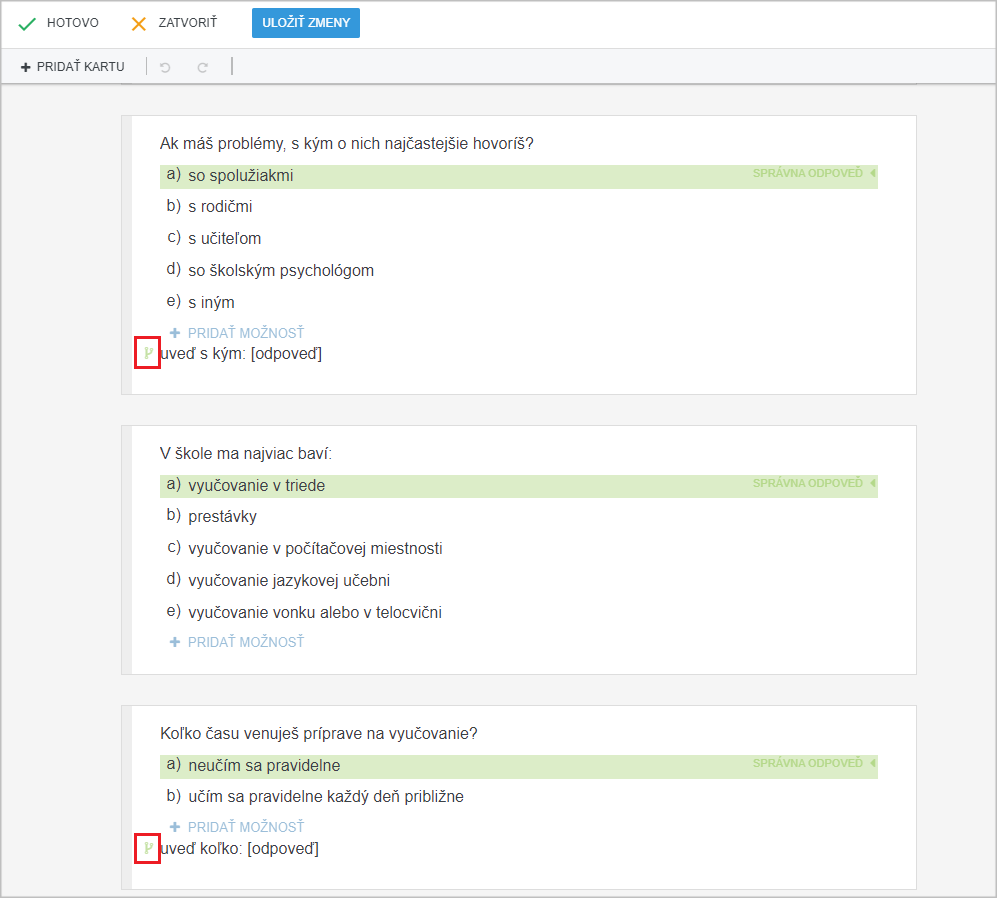Mark 'prestávky' as the answer
Image resolution: width=997 pixels, height=898 pixels.
point(223,516)
